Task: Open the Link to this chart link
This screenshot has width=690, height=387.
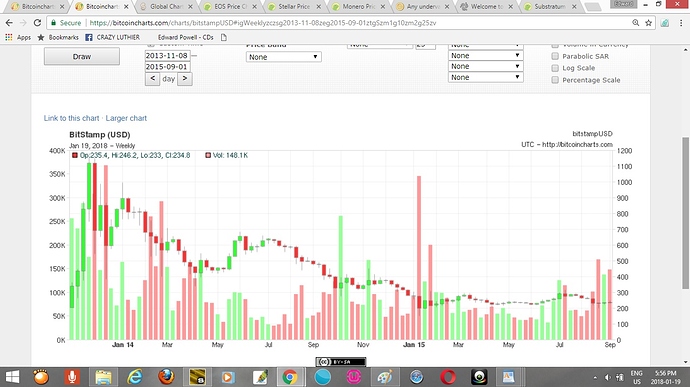Action: [71, 118]
